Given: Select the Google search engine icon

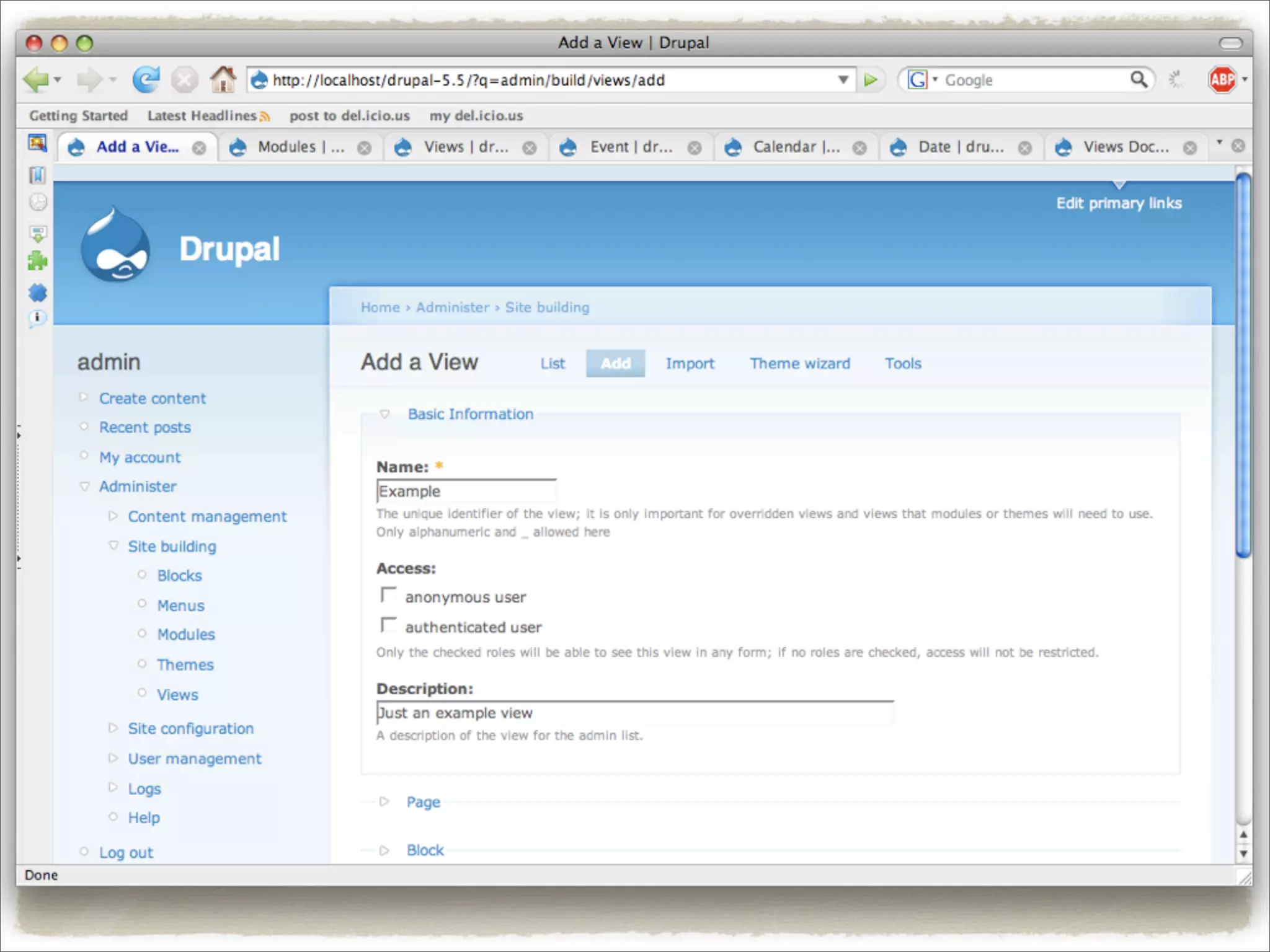Looking at the screenshot, I should 917,79.
